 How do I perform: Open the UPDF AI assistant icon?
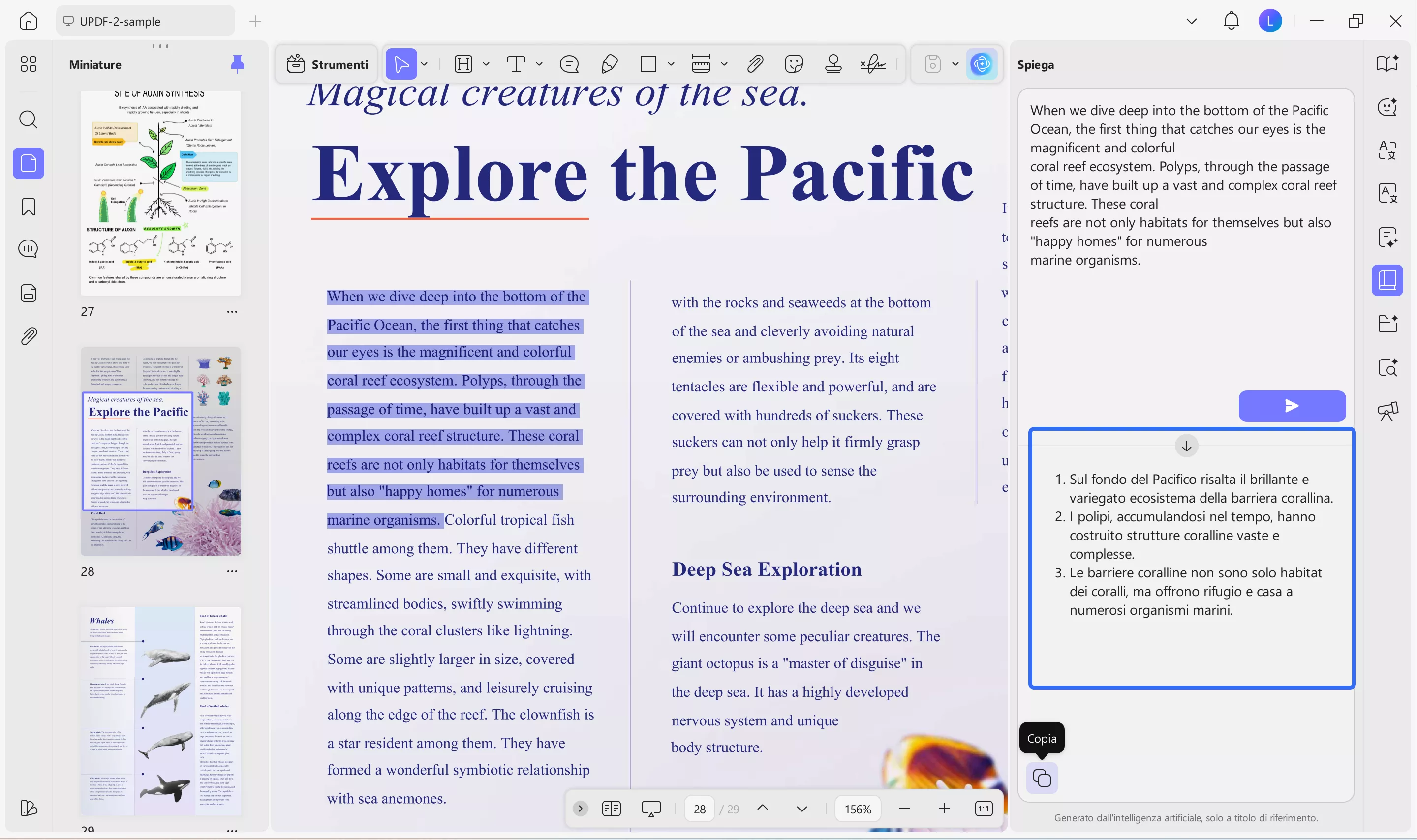point(982,64)
